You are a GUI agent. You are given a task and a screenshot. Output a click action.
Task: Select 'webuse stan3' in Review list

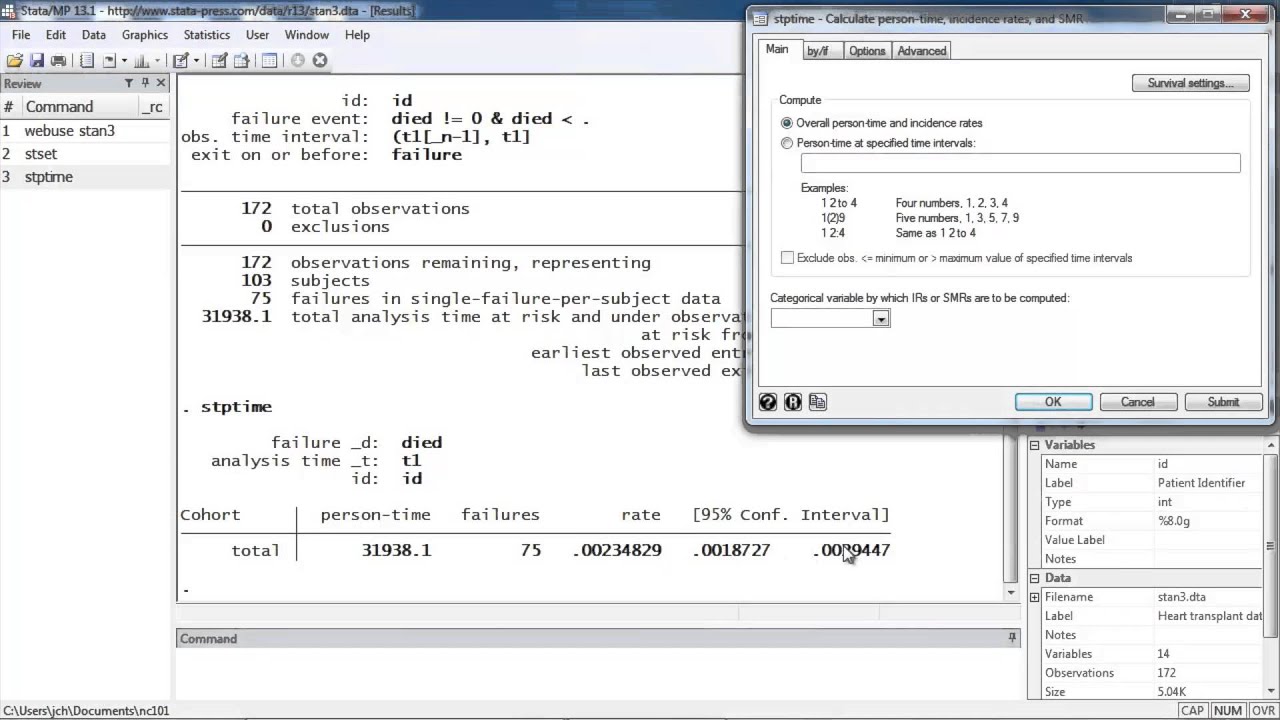(70, 131)
